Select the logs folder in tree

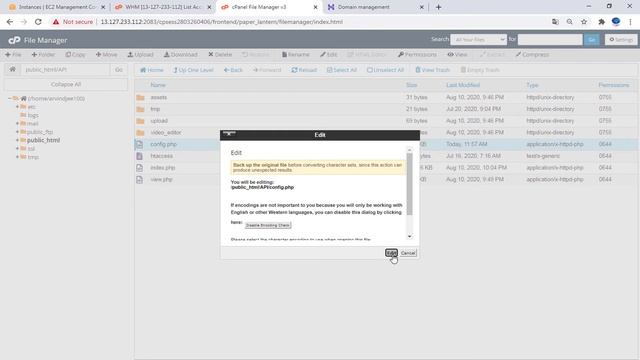pos(33,116)
